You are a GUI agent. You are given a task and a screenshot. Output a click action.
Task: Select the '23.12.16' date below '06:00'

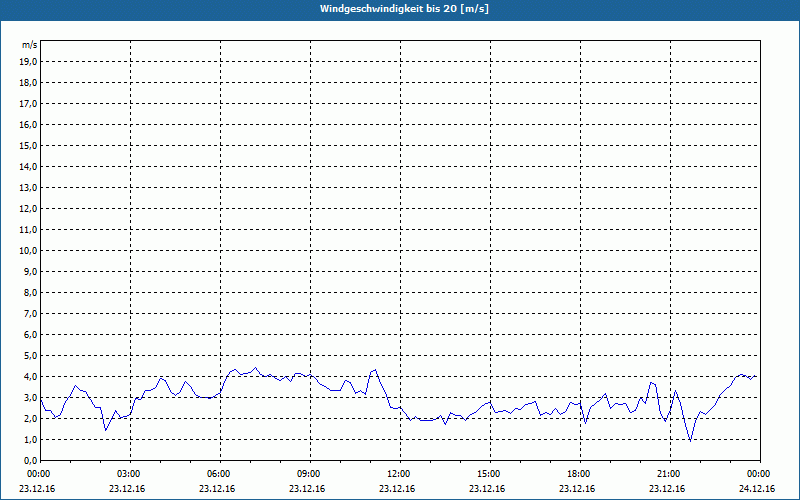click(217, 488)
